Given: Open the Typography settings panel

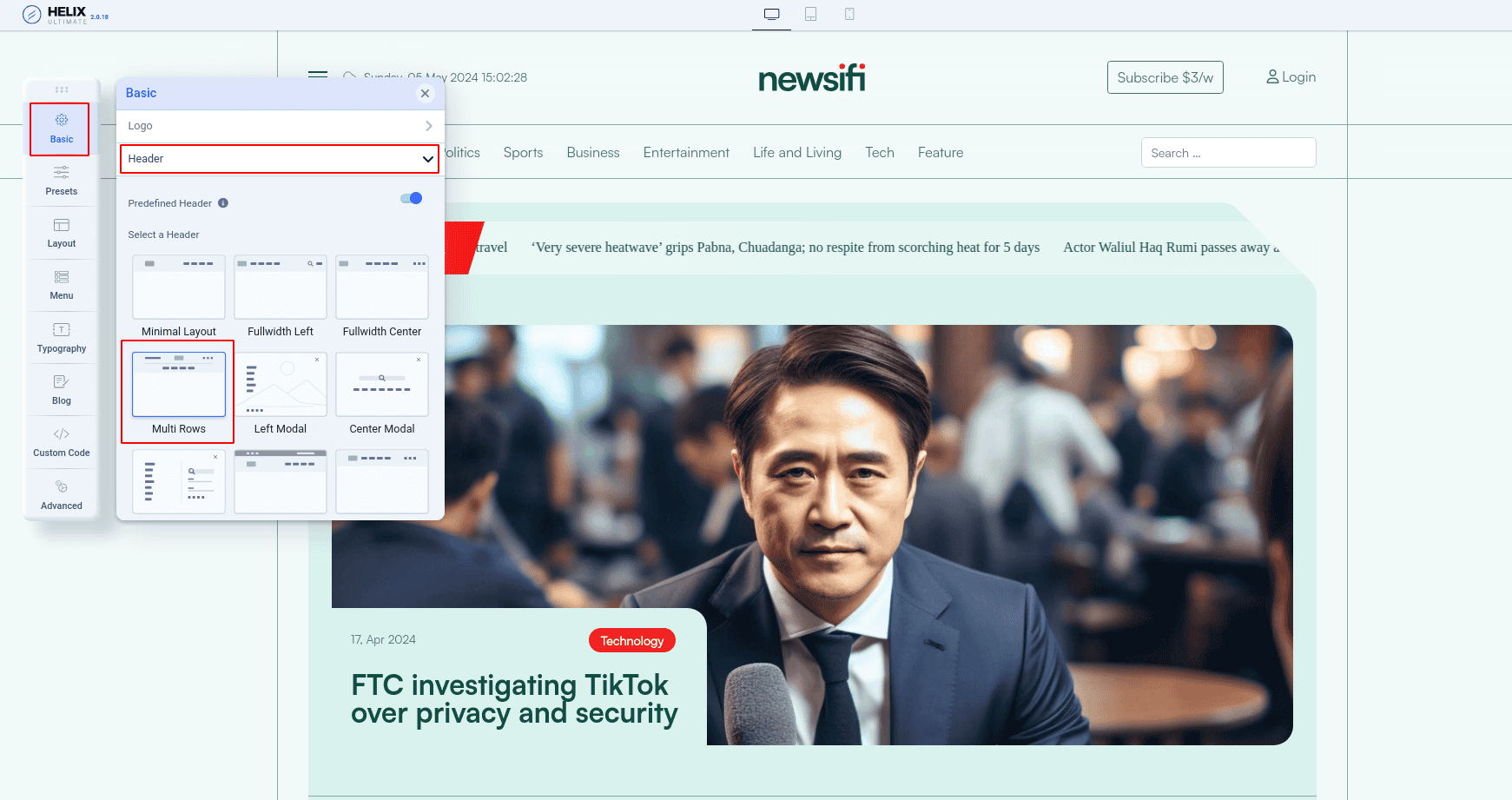Looking at the screenshot, I should point(61,337).
